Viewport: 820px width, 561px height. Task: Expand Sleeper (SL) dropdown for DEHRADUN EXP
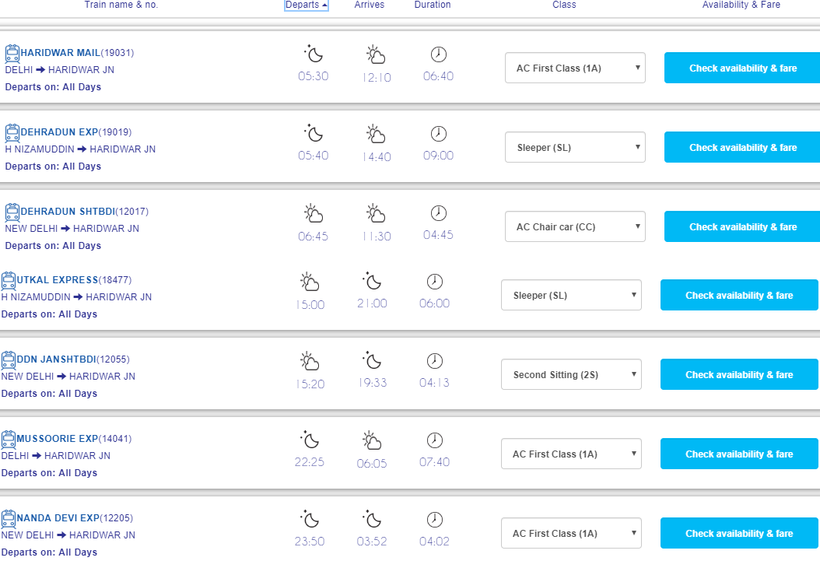point(575,147)
